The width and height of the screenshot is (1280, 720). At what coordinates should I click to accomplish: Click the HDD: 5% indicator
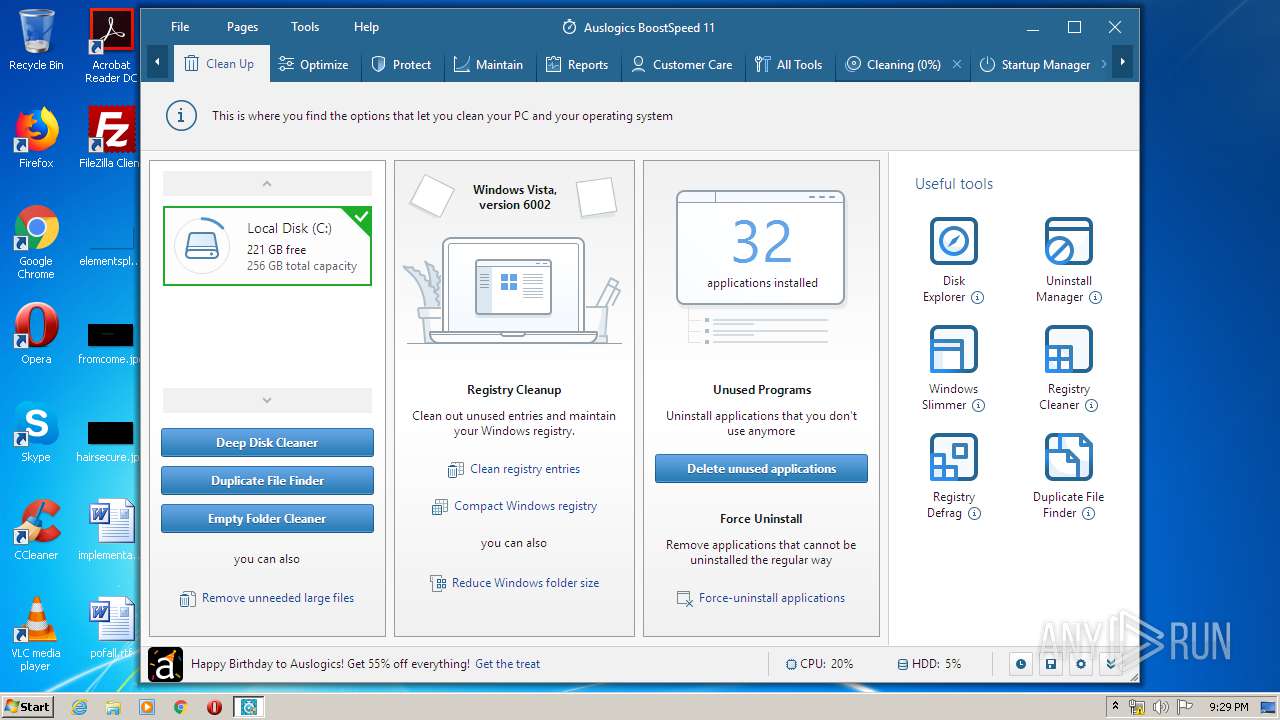click(929, 664)
